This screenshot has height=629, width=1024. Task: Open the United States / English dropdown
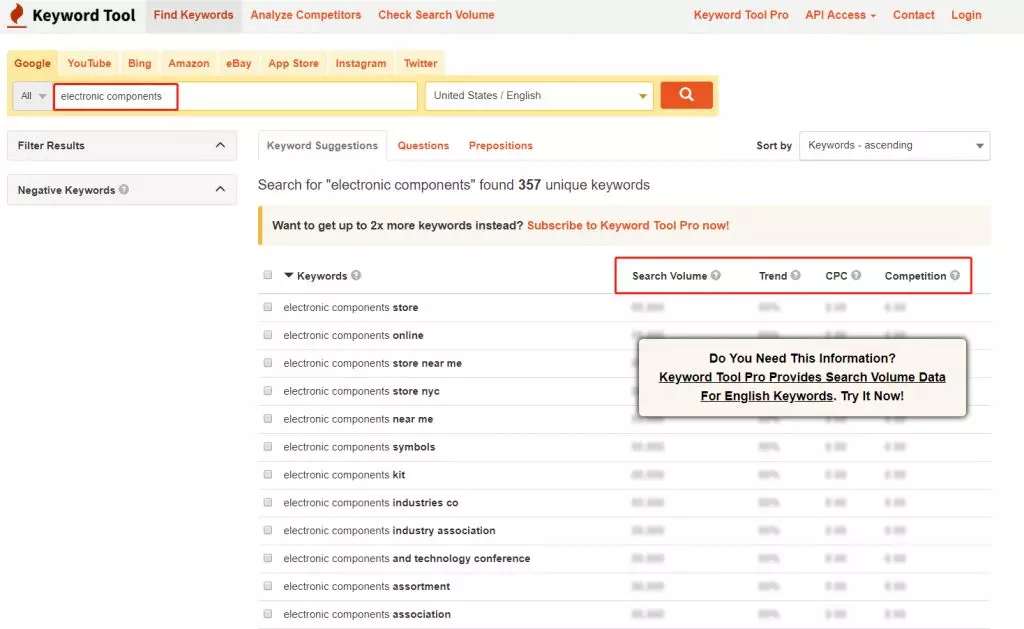tap(540, 96)
